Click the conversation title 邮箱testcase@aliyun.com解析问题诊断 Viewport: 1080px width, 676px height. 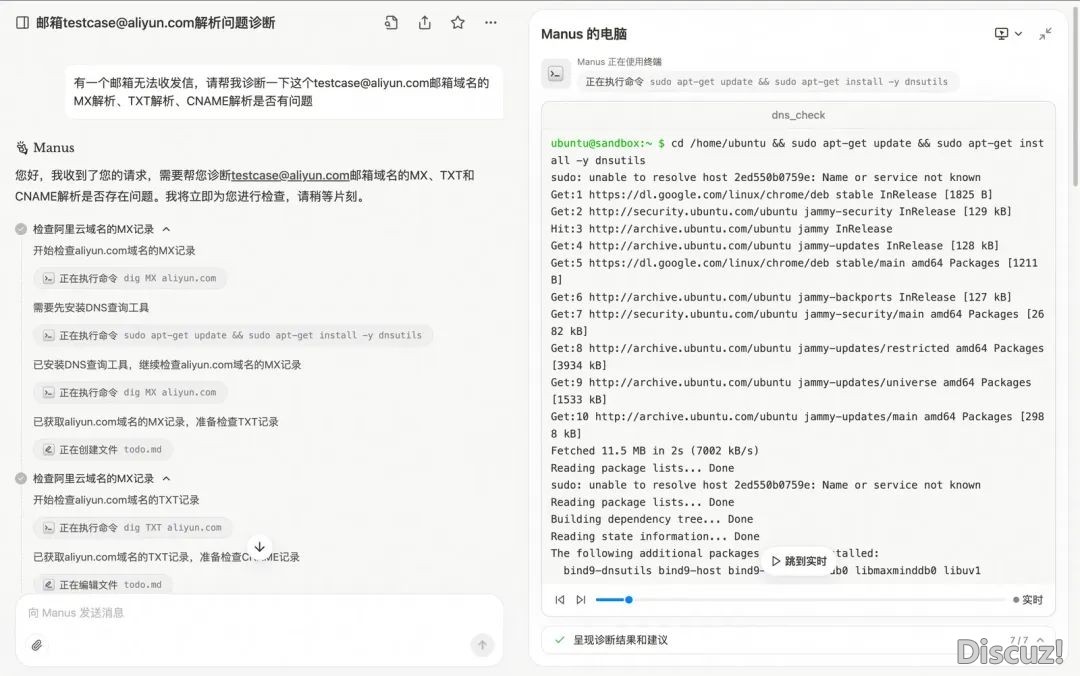point(156,23)
